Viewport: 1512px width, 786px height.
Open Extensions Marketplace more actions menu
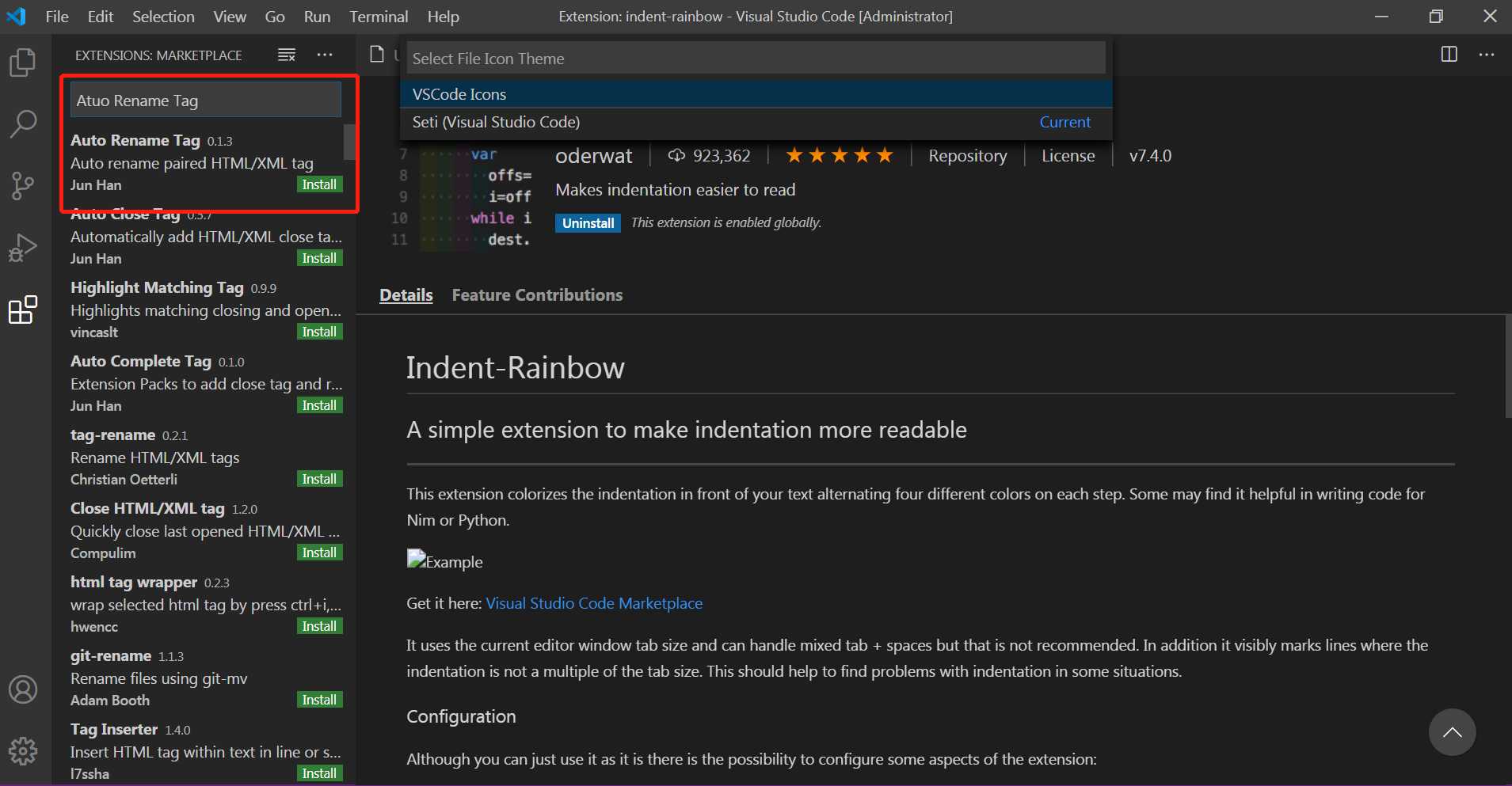(x=325, y=55)
